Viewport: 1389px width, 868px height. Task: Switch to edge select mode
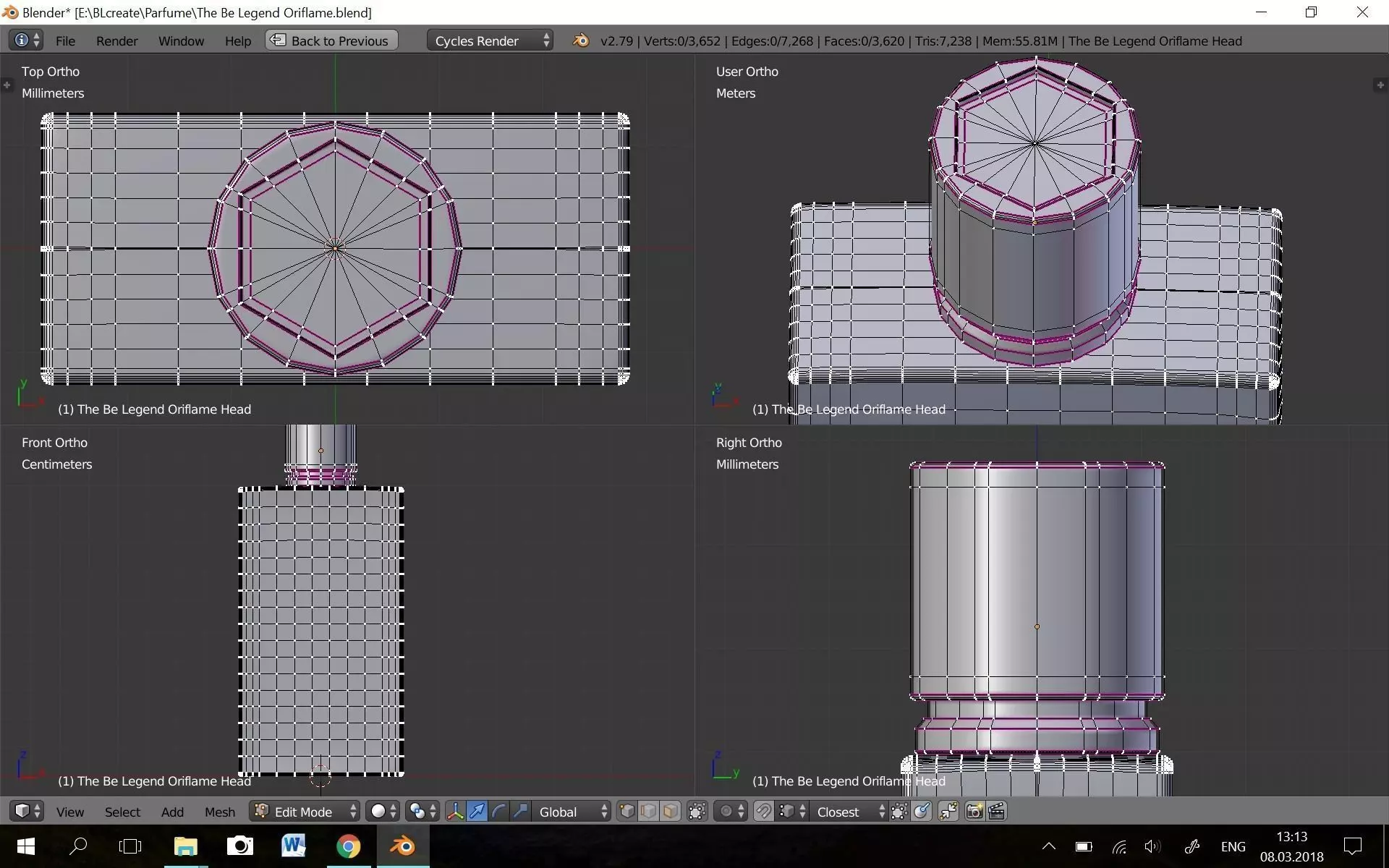649,812
